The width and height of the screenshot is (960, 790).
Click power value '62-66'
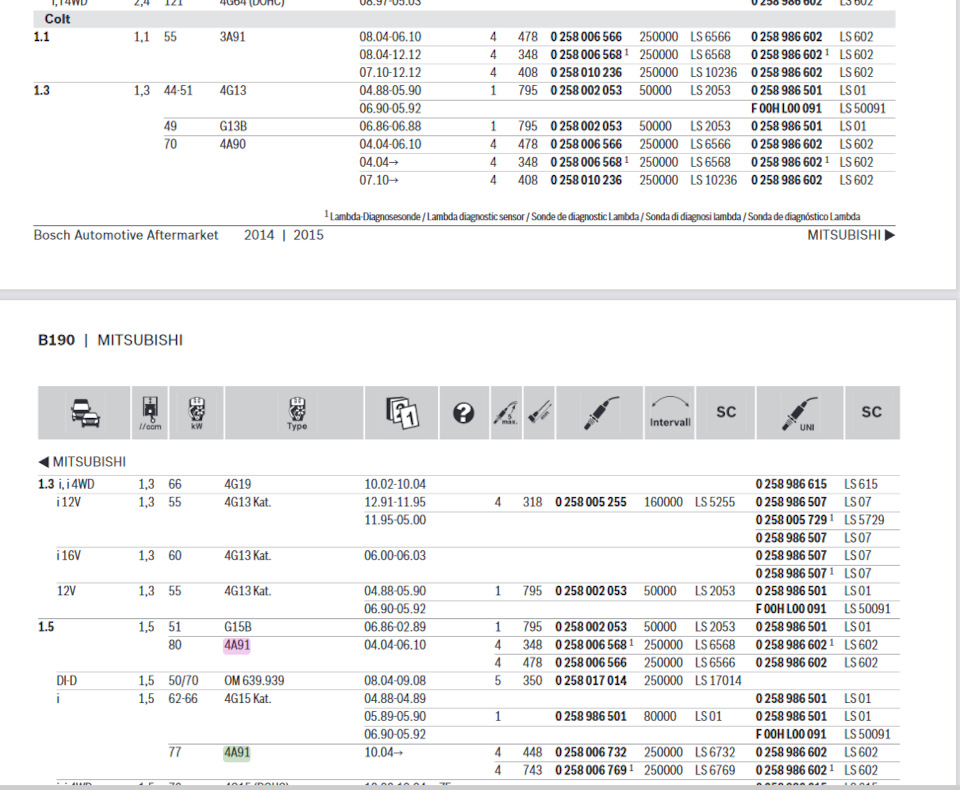coord(183,699)
